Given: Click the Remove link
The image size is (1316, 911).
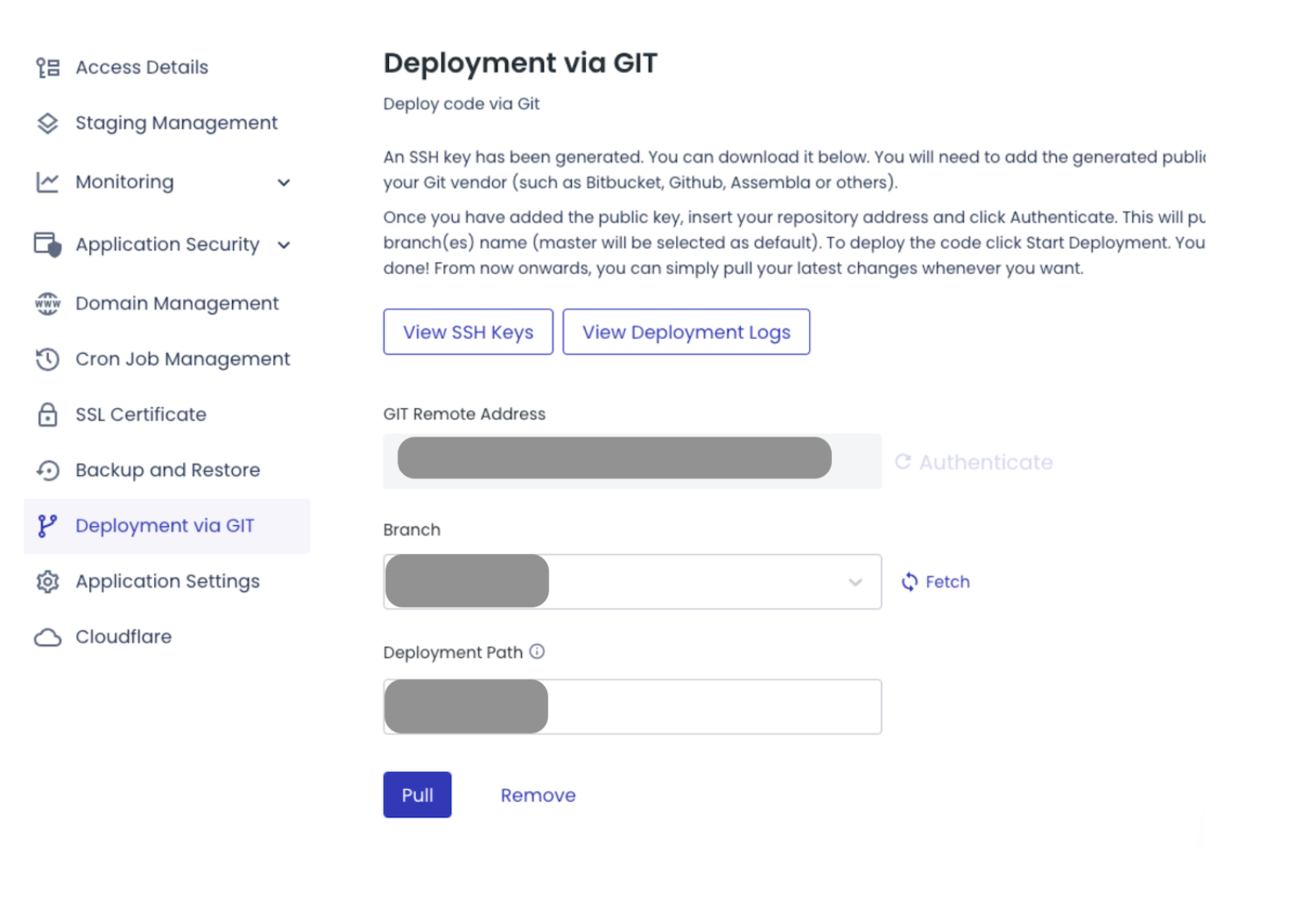Looking at the screenshot, I should coord(538,795).
